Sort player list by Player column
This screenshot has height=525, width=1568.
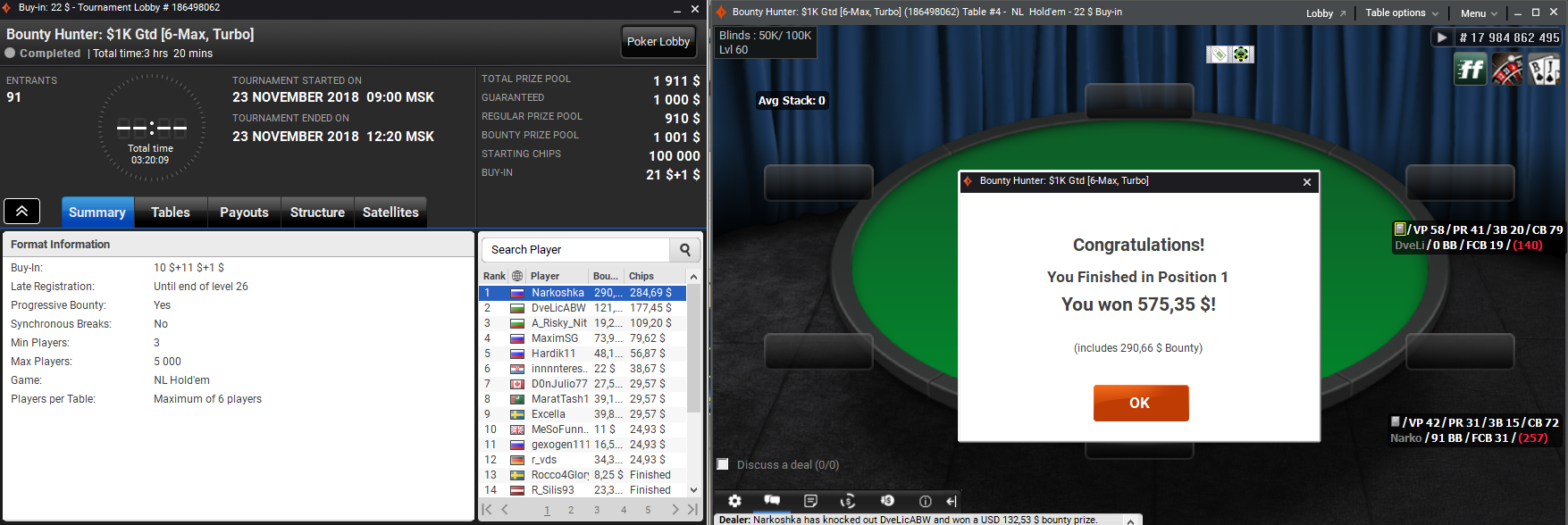pos(558,276)
